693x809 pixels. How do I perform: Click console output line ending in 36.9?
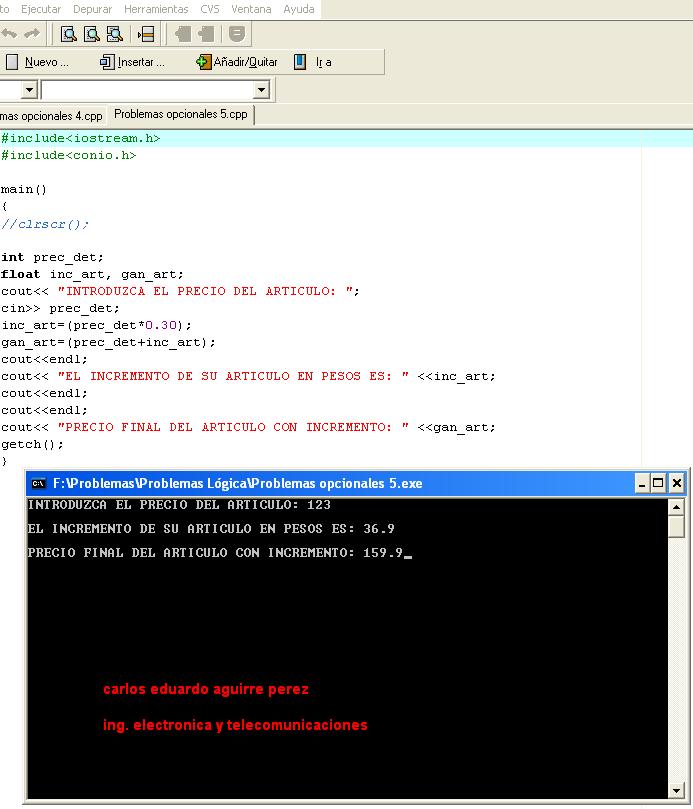(211, 528)
